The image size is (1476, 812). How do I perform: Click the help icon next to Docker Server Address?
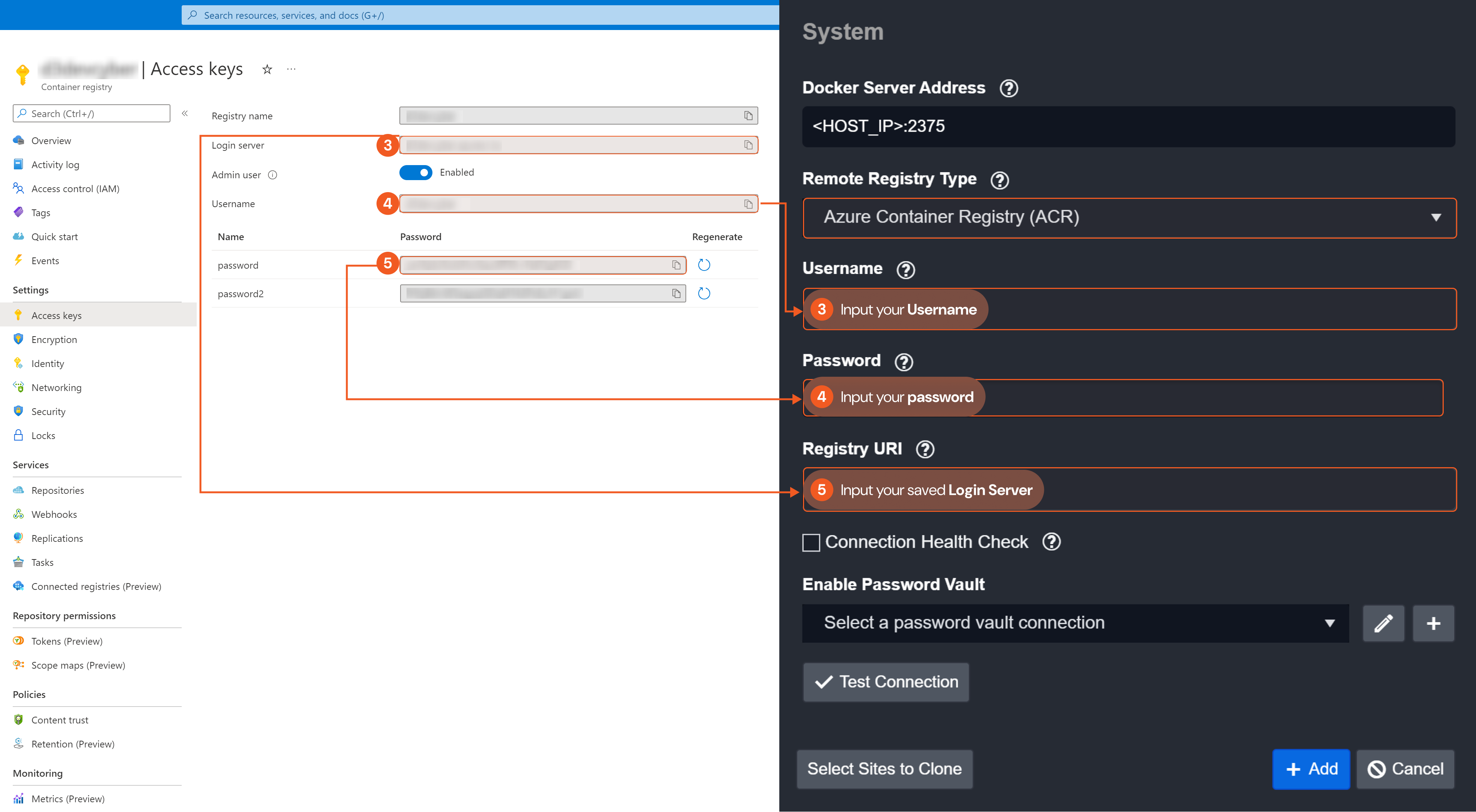point(1008,88)
